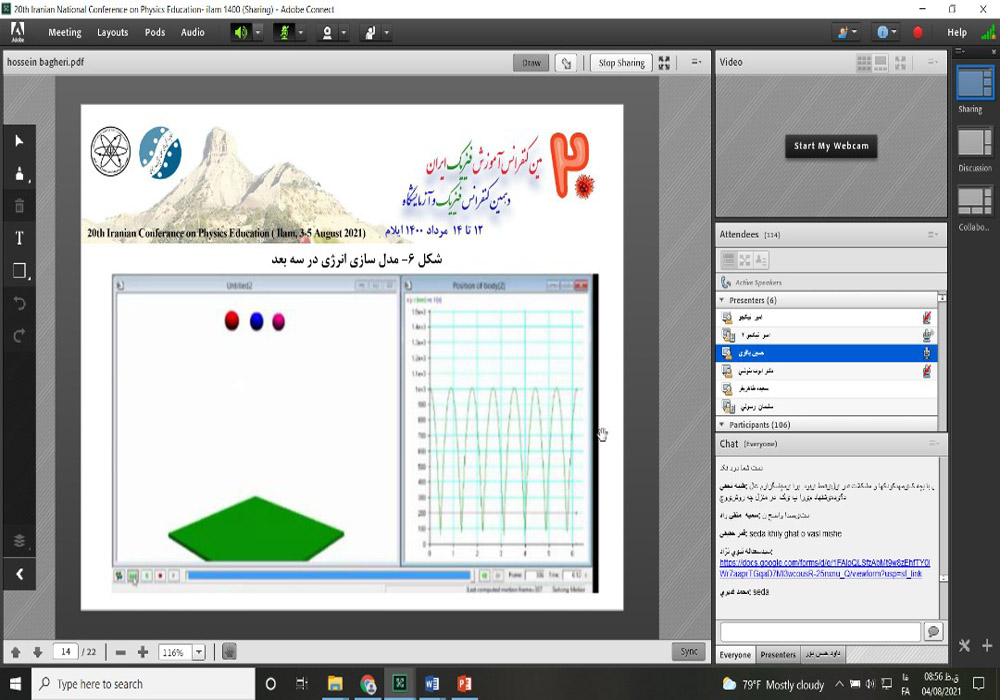Send the chat message with the speech bubble icon
Screen dimensions: 1000x700
tap(933, 632)
